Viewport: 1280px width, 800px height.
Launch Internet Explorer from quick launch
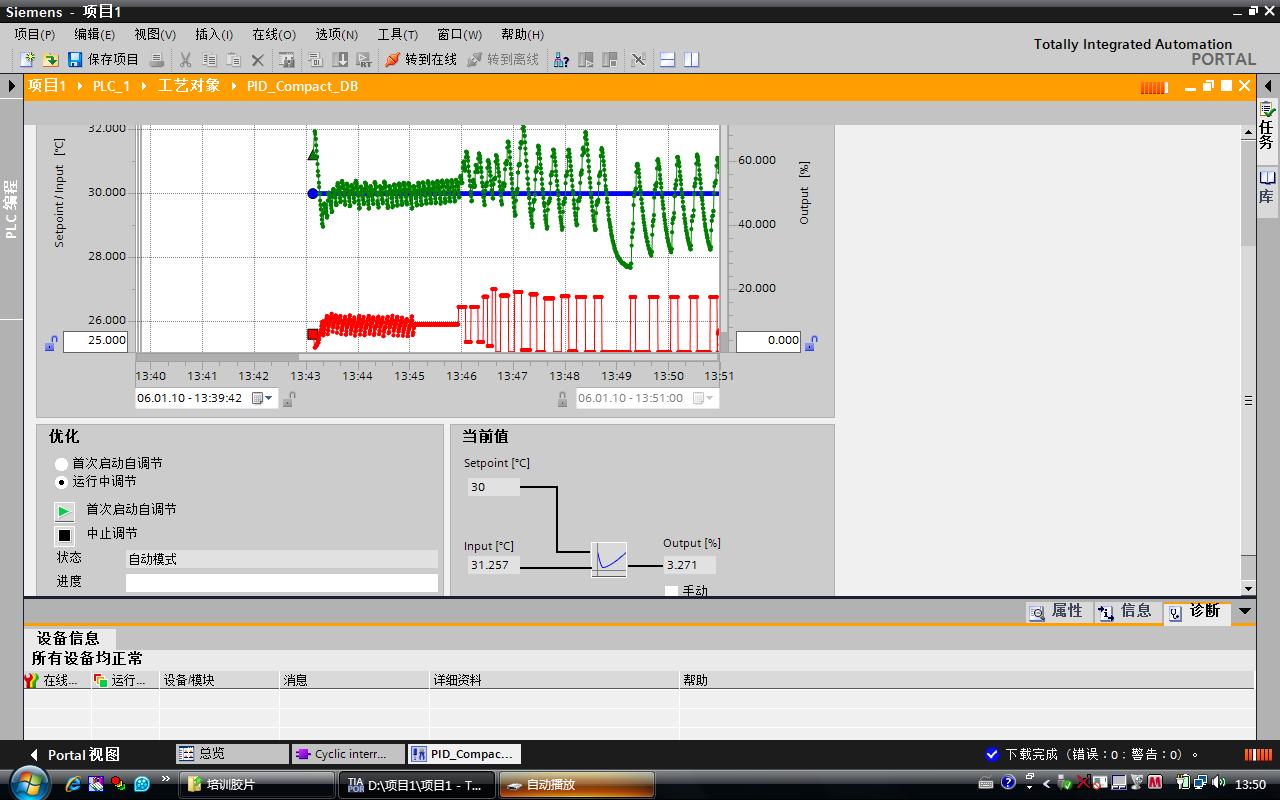click(73, 784)
